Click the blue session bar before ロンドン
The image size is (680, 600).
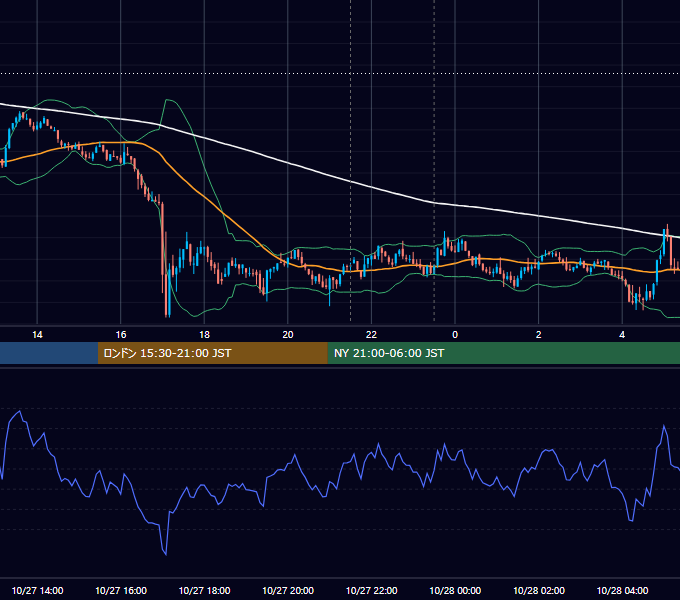coord(49,353)
